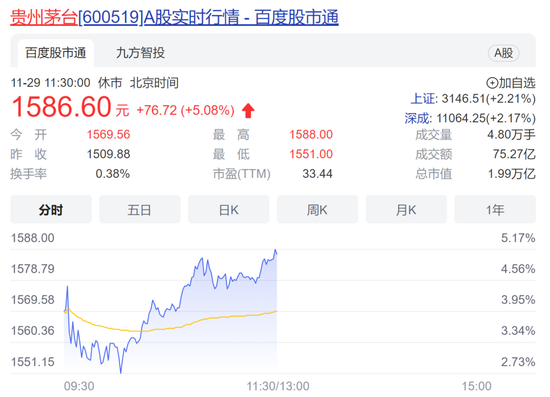Click the chart axis label 1560.36
The height and width of the screenshot is (397, 550).
click(x=33, y=331)
